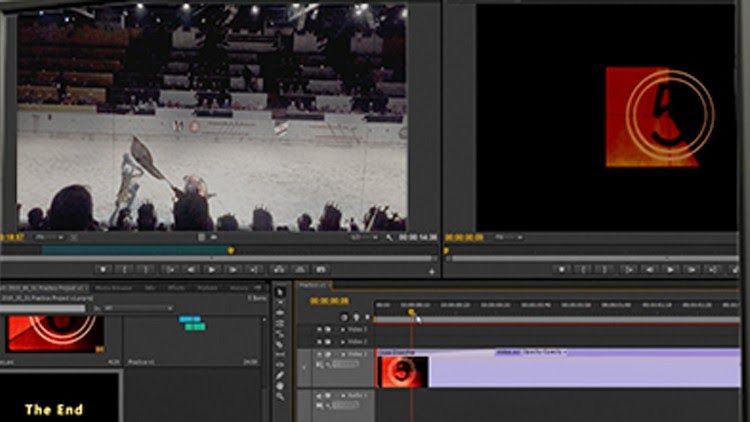
Task: Step forward one frame in Program monitor
Action: [x=692, y=270]
